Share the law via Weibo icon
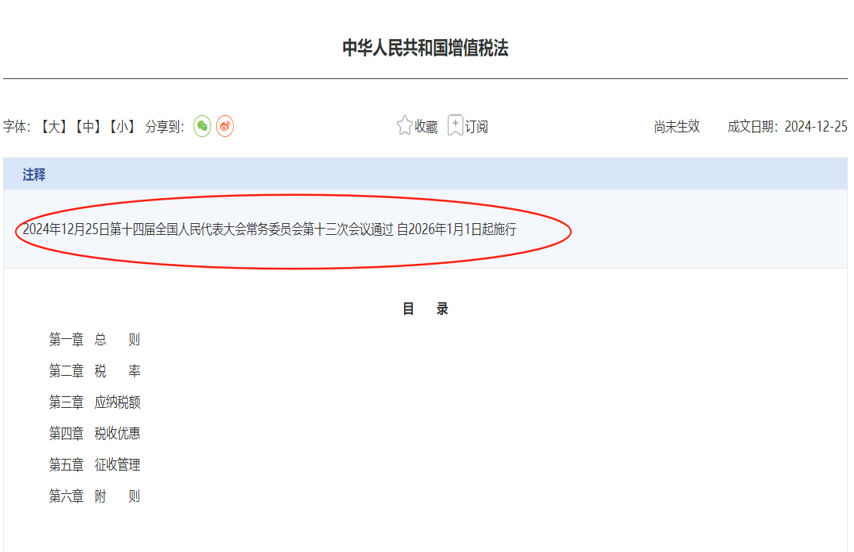 [x=225, y=127]
